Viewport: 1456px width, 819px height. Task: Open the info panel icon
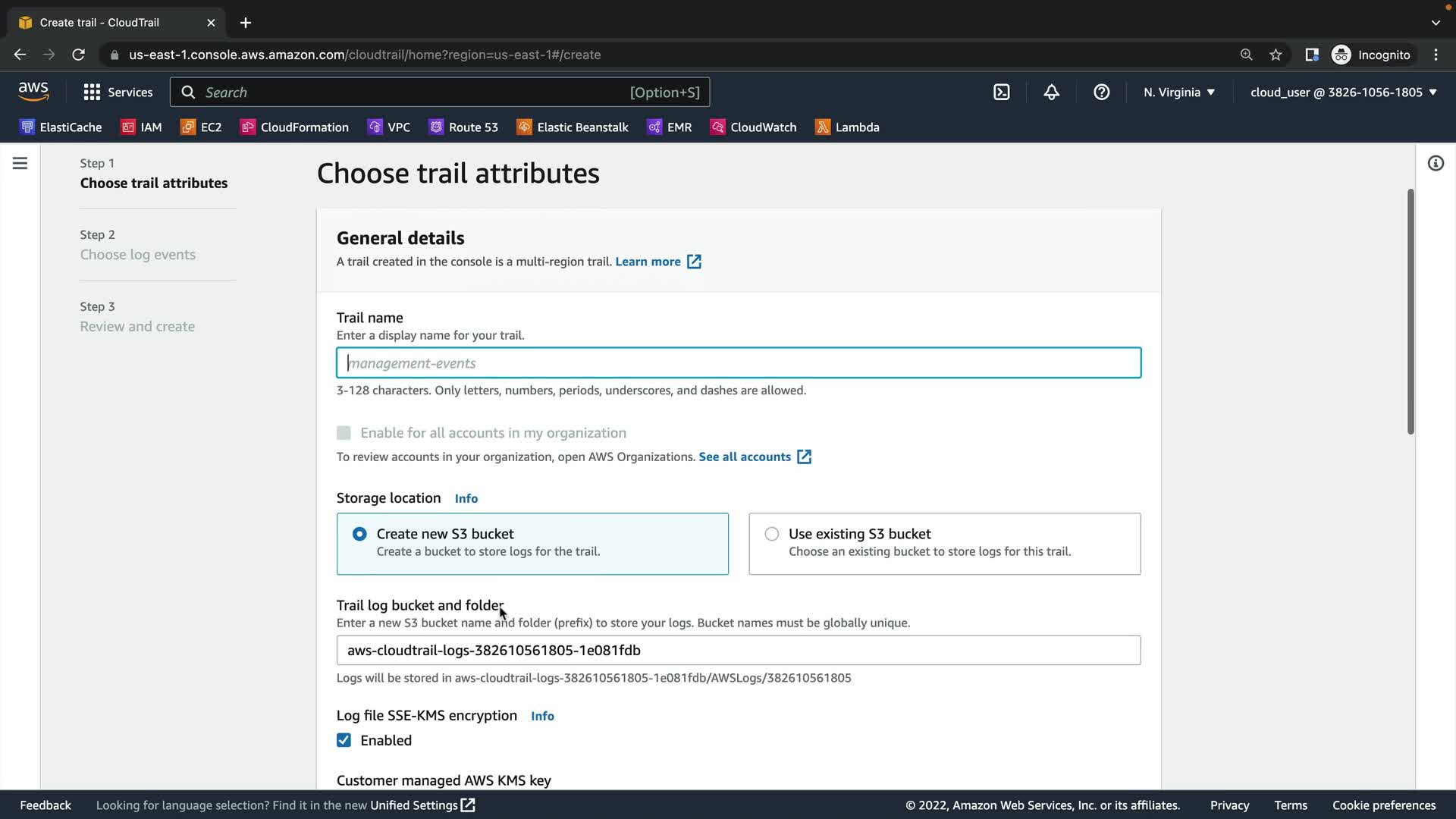[x=1436, y=163]
